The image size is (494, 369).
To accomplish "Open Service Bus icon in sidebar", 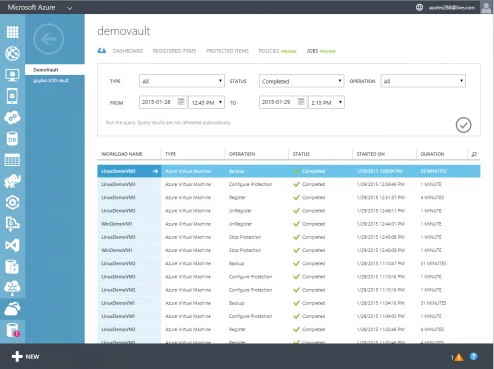I will pos(12,224).
